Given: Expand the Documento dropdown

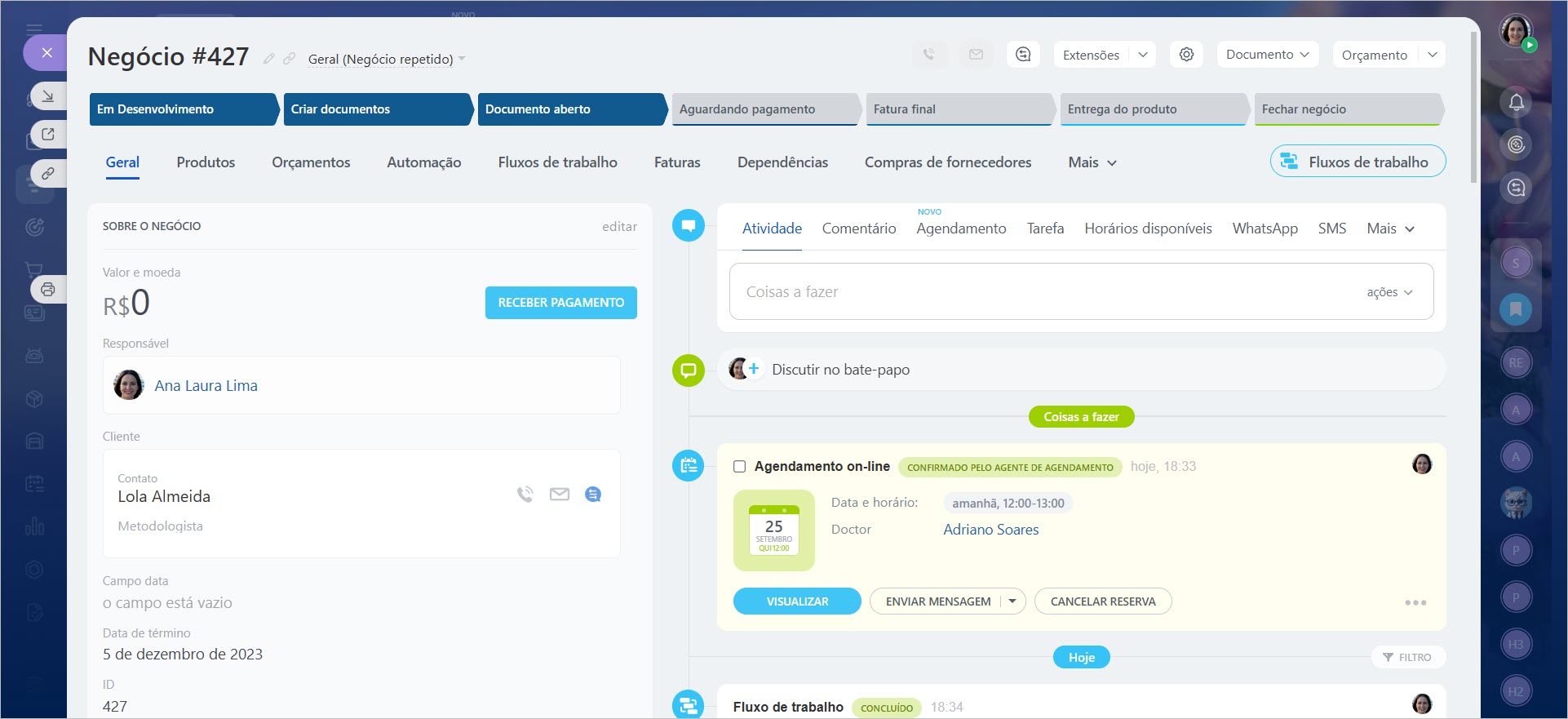Looking at the screenshot, I should 1267,55.
